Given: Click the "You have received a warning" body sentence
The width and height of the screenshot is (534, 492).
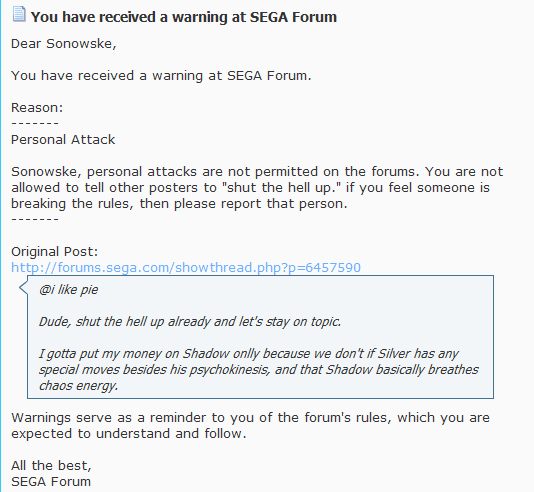Looking at the screenshot, I should (x=161, y=76).
